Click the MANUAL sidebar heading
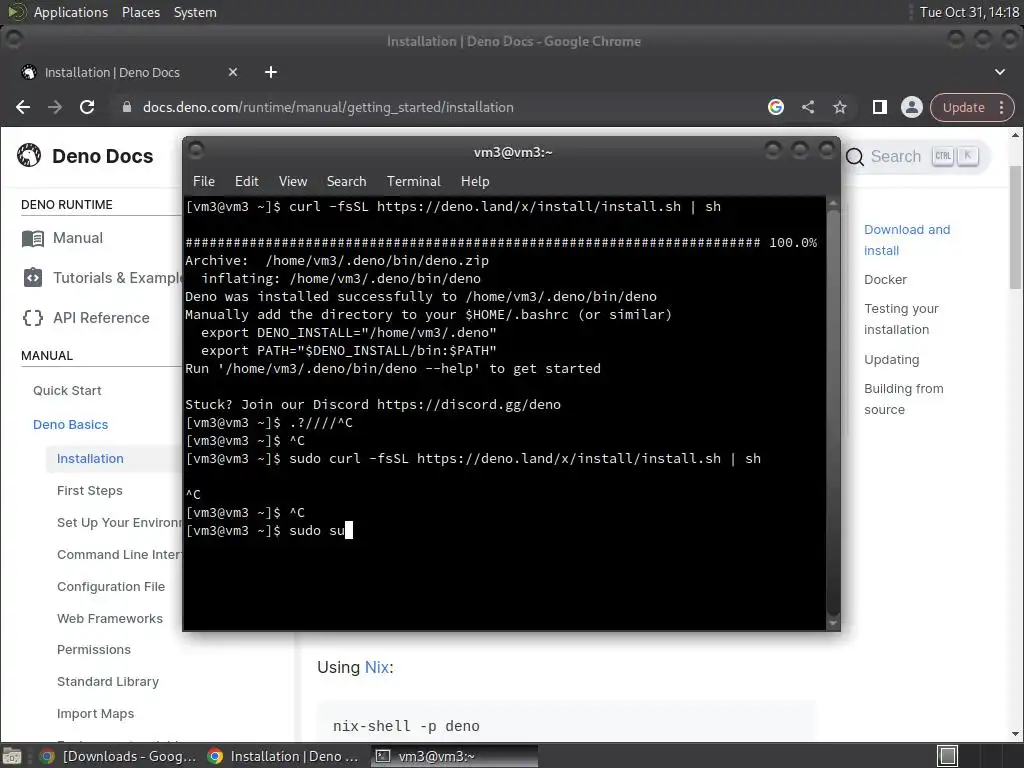The width and height of the screenshot is (1024, 768). tap(47, 356)
